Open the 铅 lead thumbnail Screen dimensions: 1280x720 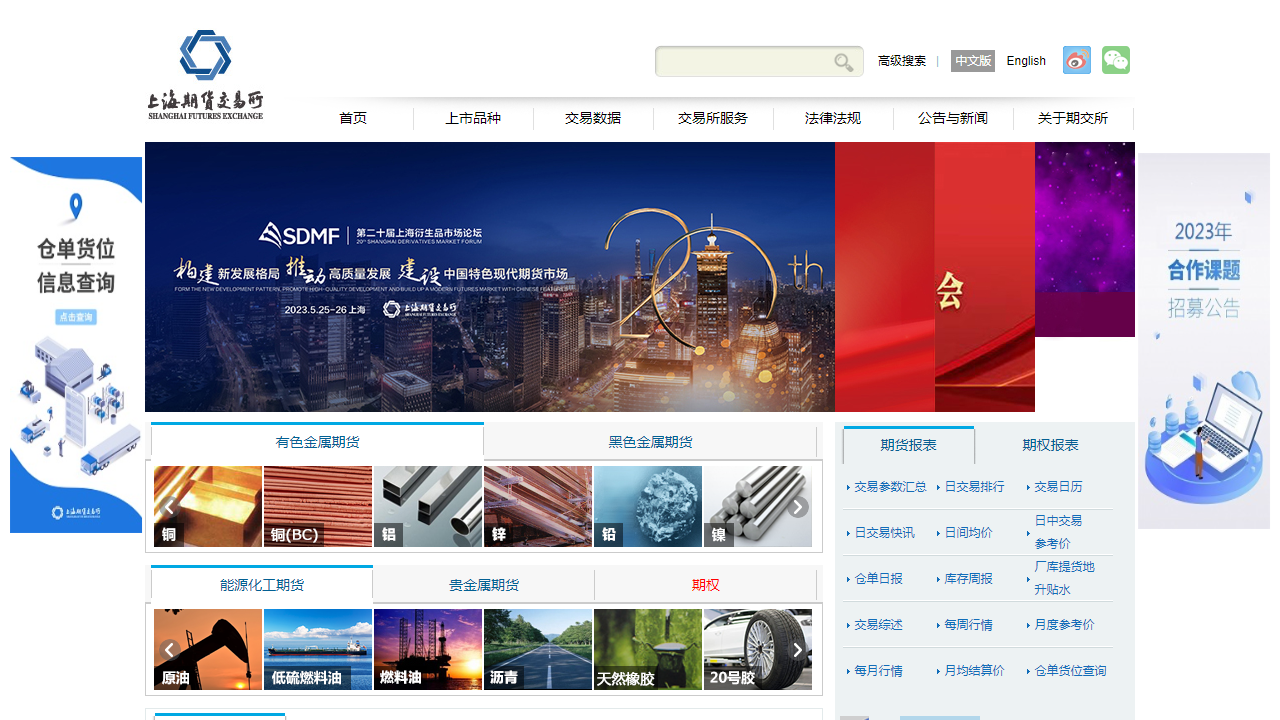click(x=648, y=506)
